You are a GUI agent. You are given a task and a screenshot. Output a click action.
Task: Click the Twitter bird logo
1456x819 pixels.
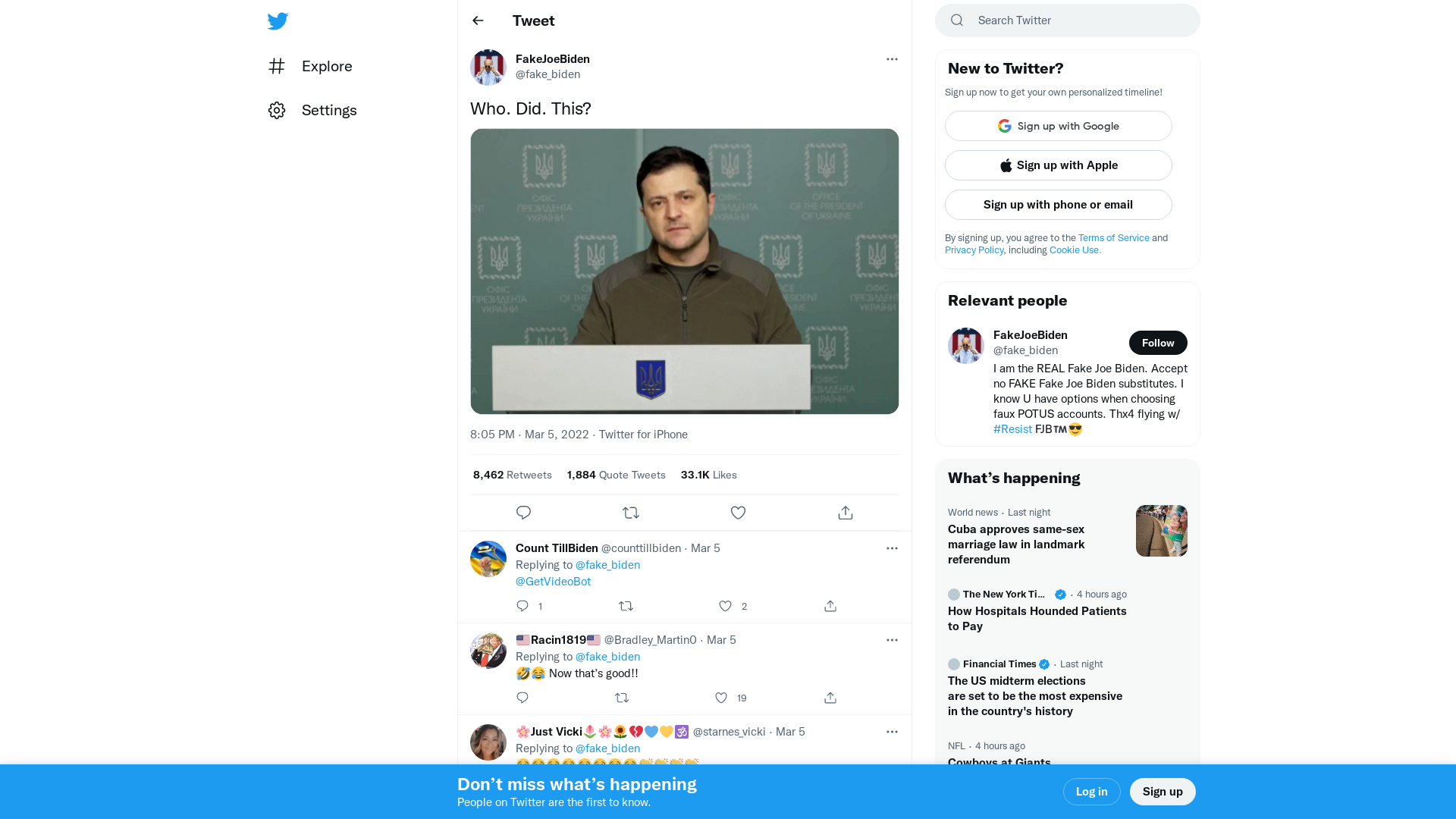pos(278,21)
